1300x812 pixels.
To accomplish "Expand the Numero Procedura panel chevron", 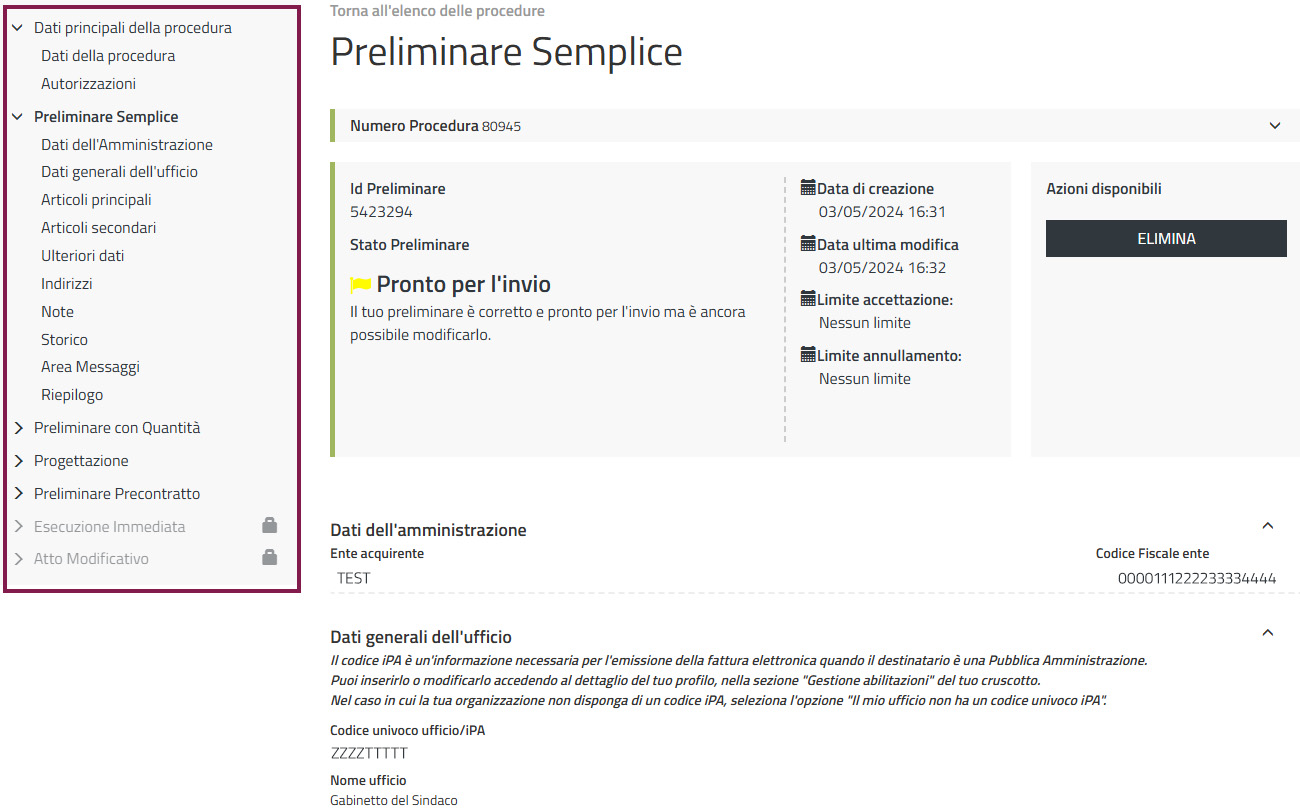I will (1275, 126).
